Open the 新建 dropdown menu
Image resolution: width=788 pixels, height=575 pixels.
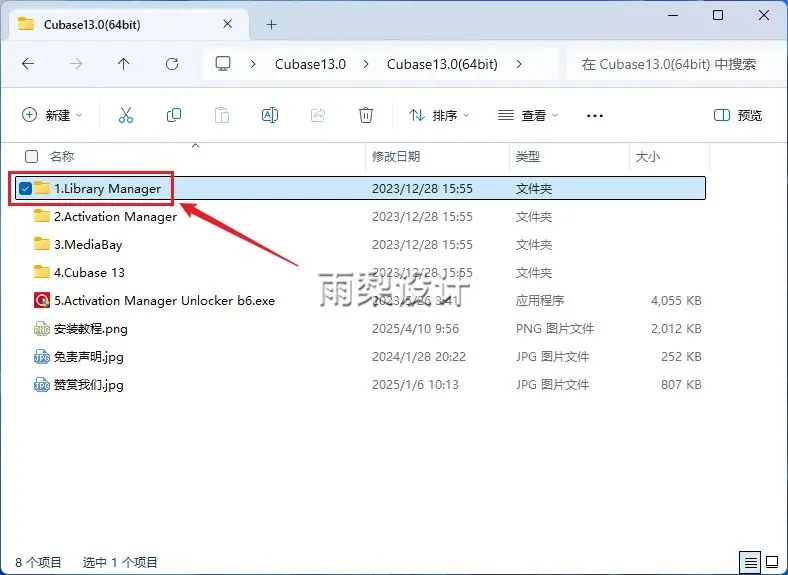52,115
